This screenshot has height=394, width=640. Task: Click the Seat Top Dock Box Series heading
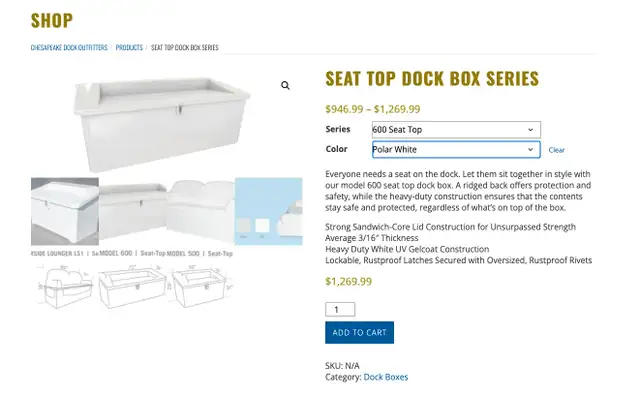pos(432,78)
